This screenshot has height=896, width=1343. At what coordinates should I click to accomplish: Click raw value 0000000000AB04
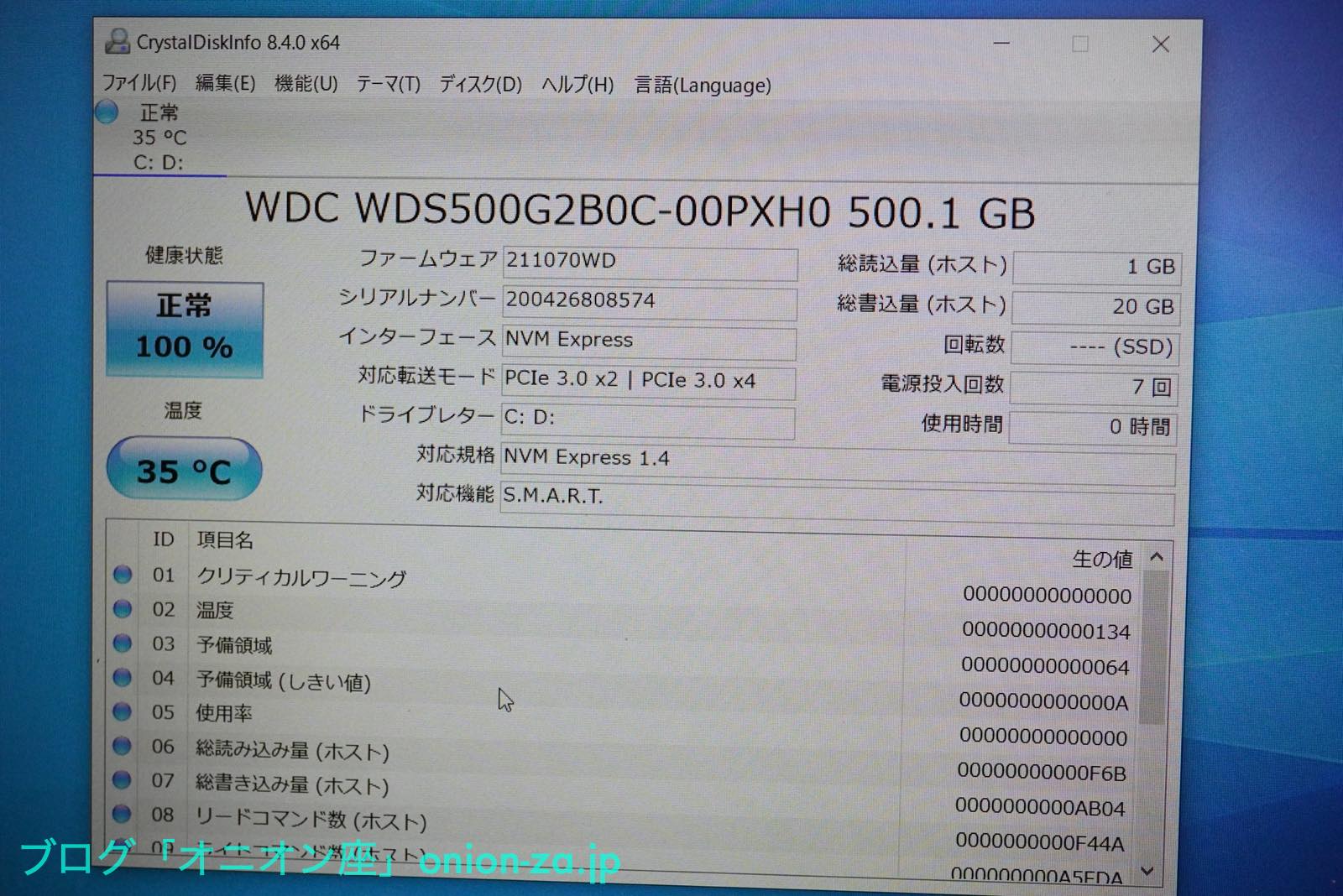1040,807
